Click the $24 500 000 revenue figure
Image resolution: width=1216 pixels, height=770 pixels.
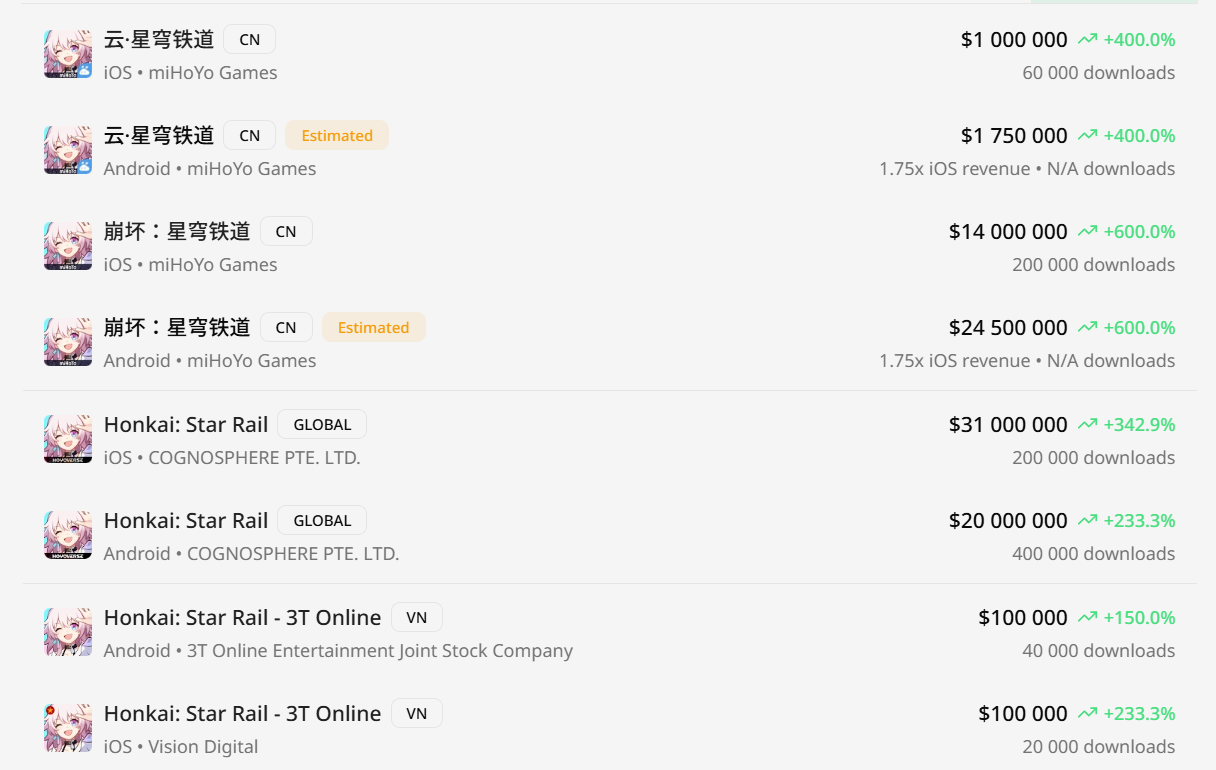click(x=1008, y=328)
